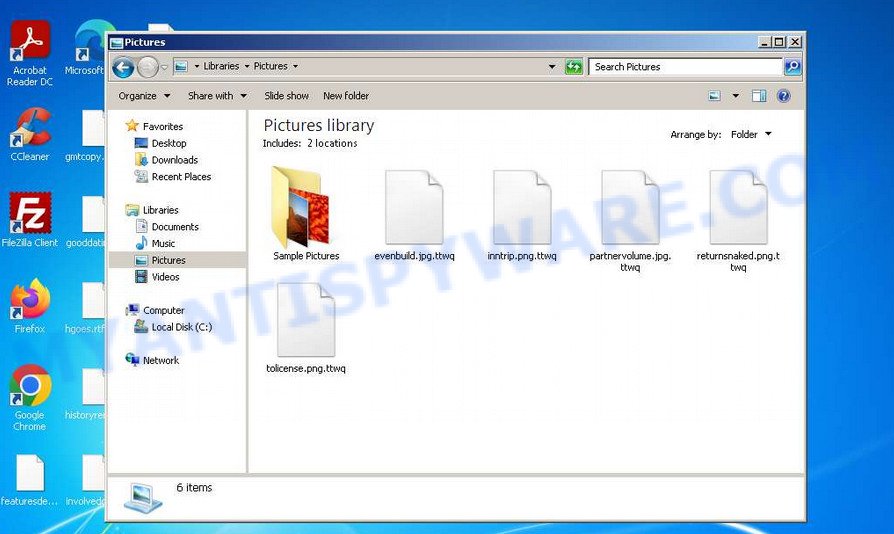Click the CCleaner desktop shortcut

[x=30, y=134]
